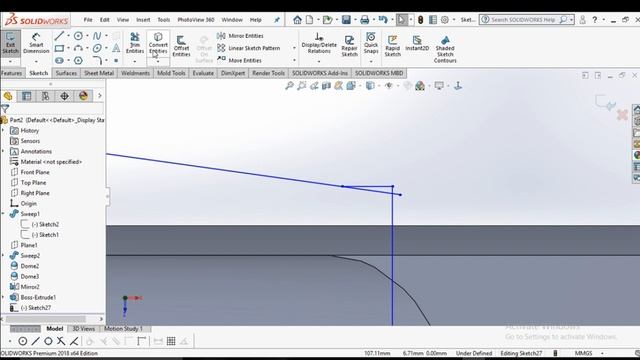Image resolution: width=640 pixels, height=360 pixels.
Task: Open the ConfigurationManager tab
Action: click(x=45, y=96)
